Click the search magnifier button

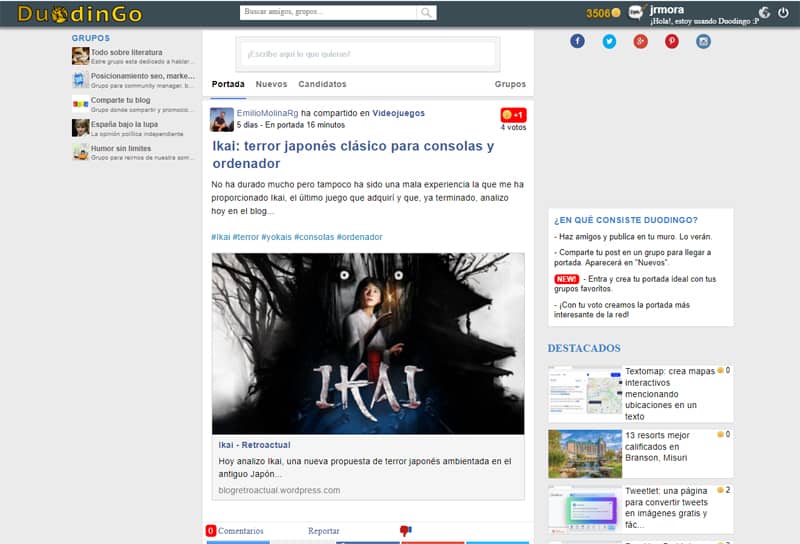426,12
